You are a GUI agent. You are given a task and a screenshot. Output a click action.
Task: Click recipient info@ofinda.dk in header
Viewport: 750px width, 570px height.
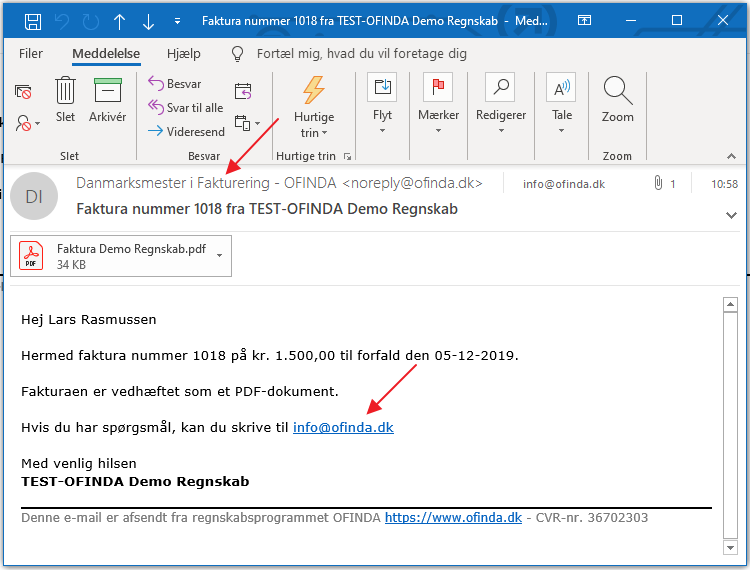pyautogui.click(x=564, y=184)
